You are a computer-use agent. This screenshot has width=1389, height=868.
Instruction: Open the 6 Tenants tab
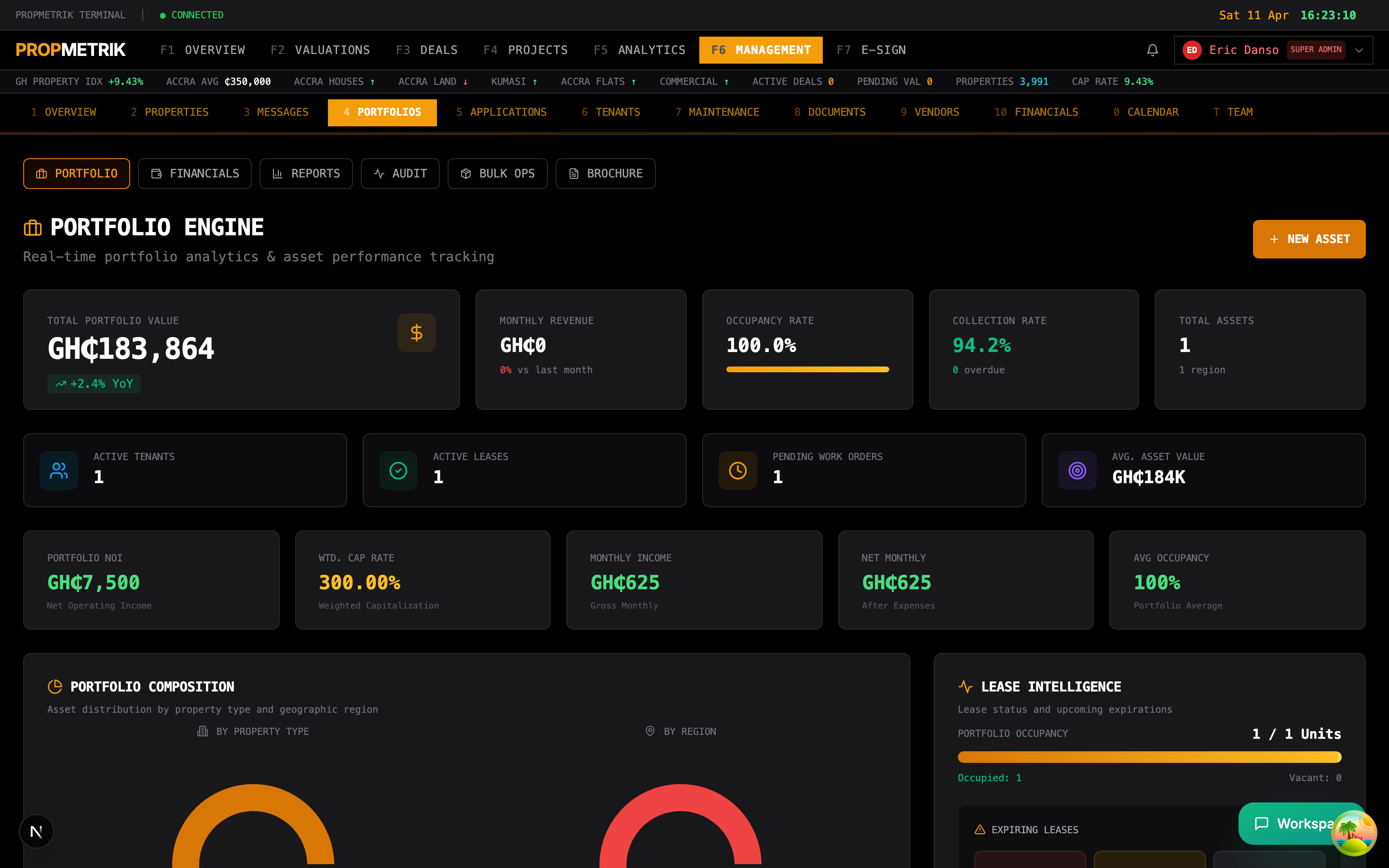pos(611,112)
